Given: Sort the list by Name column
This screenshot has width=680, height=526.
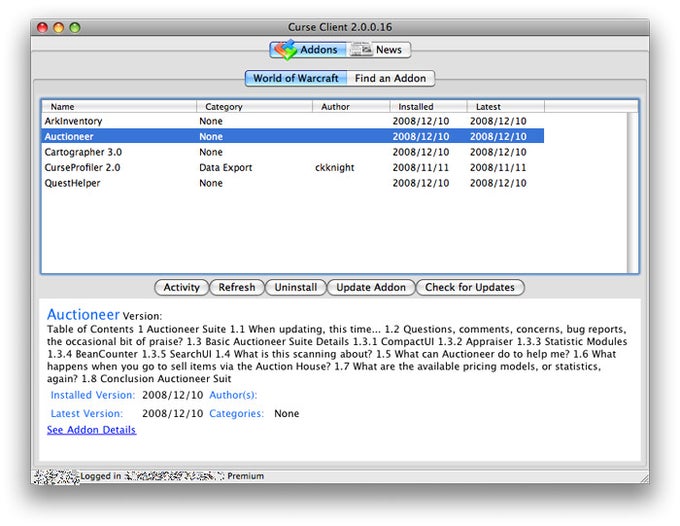Looking at the screenshot, I should pos(119,106).
